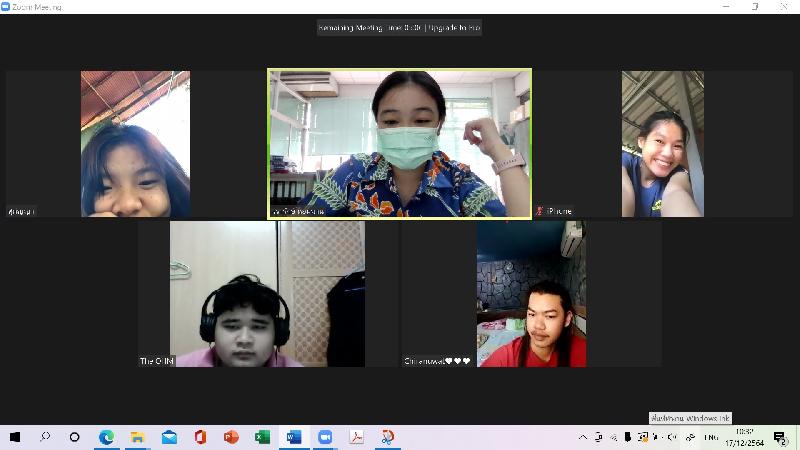Open the Office app taskbar icon

click(200, 437)
